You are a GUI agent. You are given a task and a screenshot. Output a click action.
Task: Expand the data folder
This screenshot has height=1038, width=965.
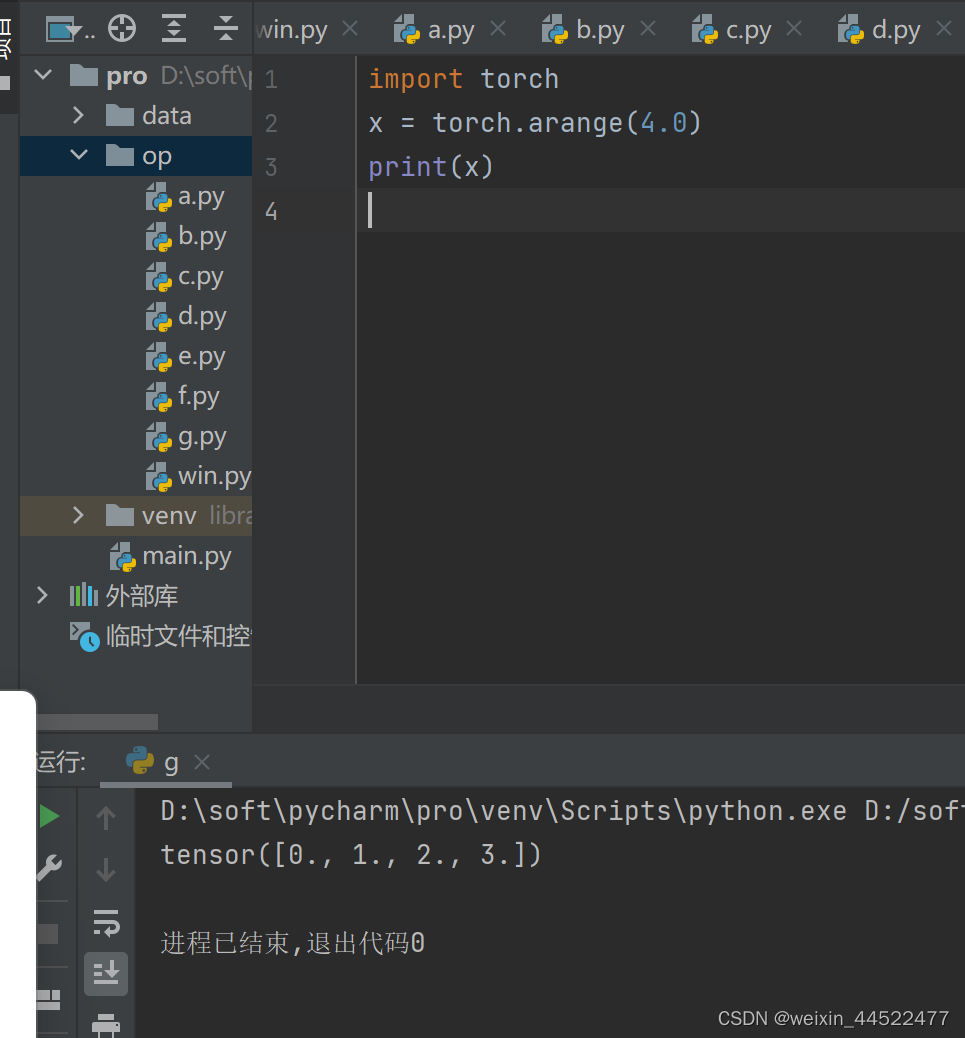click(x=78, y=115)
